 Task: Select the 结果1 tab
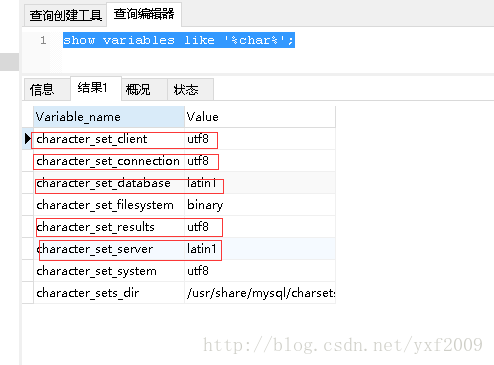(x=96, y=88)
